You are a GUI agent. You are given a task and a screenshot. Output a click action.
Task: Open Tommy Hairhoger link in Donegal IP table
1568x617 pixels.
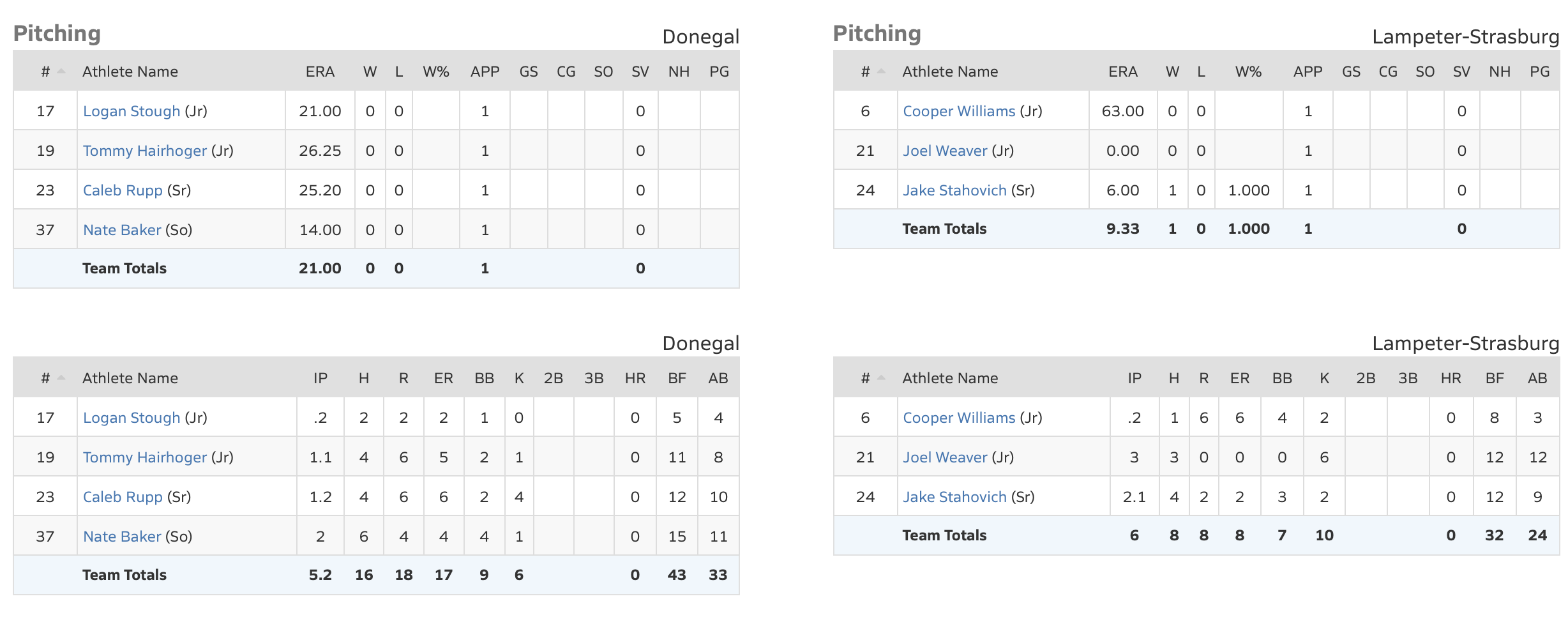[x=145, y=457]
